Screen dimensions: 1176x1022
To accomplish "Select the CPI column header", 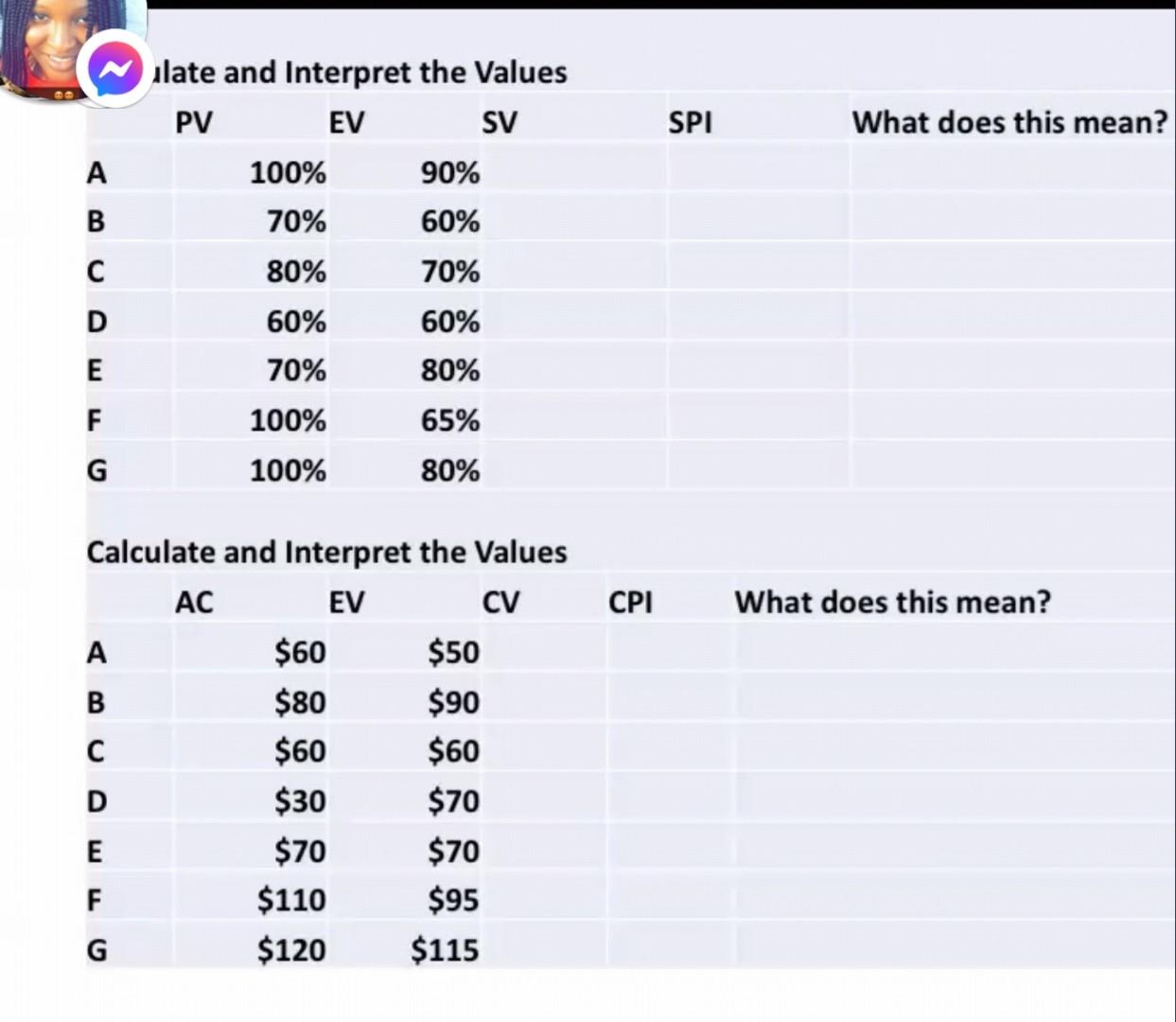I will click(x=630, y=602).
